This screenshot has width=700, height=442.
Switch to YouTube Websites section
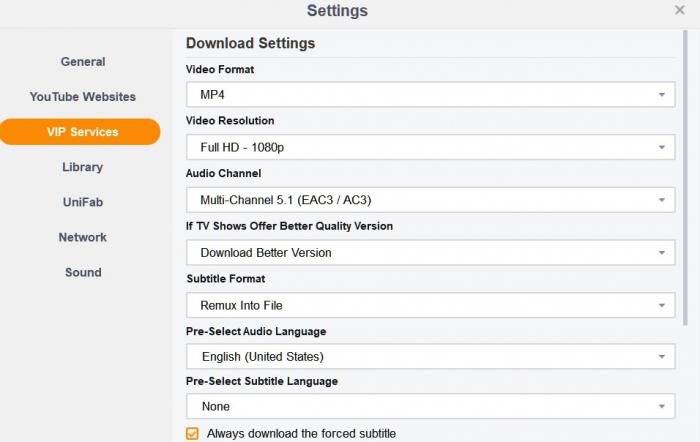click(82, 97)
